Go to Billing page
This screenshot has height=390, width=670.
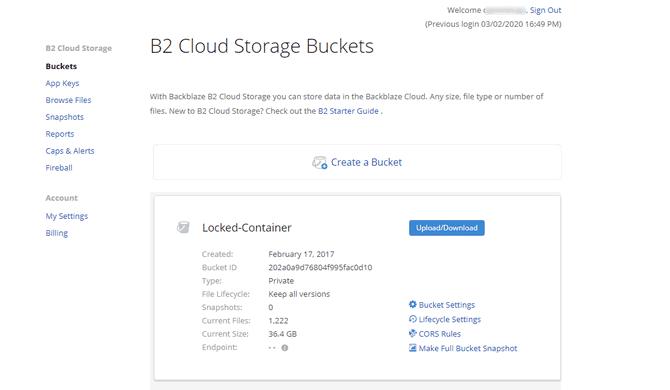(x=57, y=233)
